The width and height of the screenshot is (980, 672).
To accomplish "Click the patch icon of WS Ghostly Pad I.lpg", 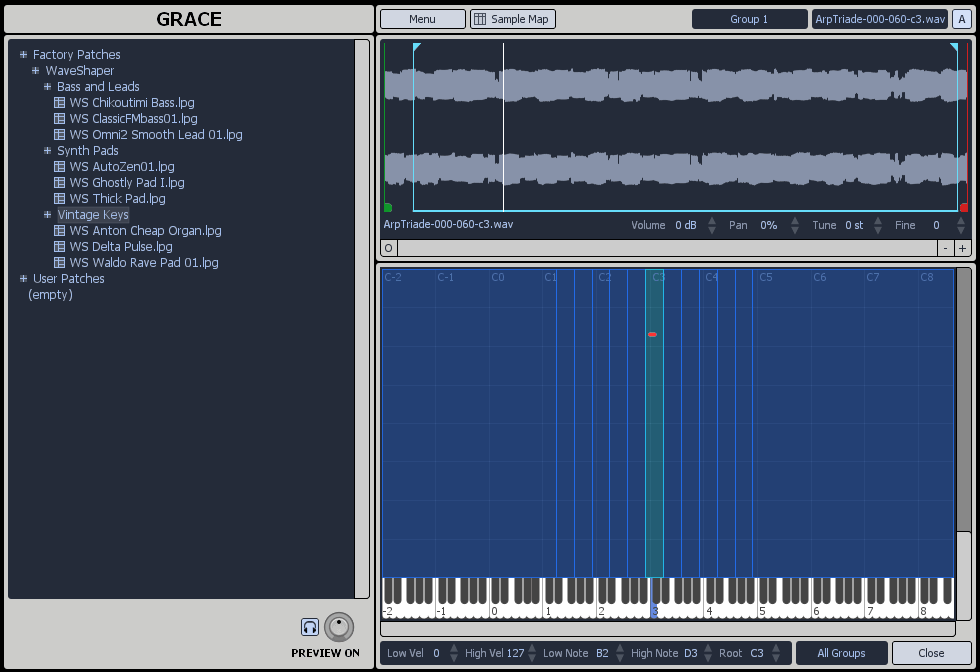I will coord(59,183).
